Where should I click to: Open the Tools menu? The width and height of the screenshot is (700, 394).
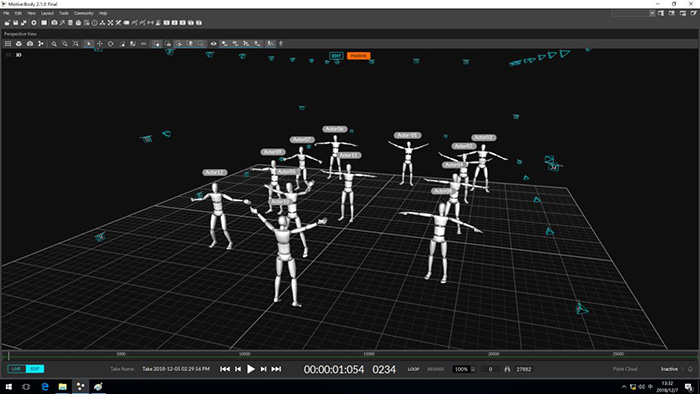(x=64, y=13)
